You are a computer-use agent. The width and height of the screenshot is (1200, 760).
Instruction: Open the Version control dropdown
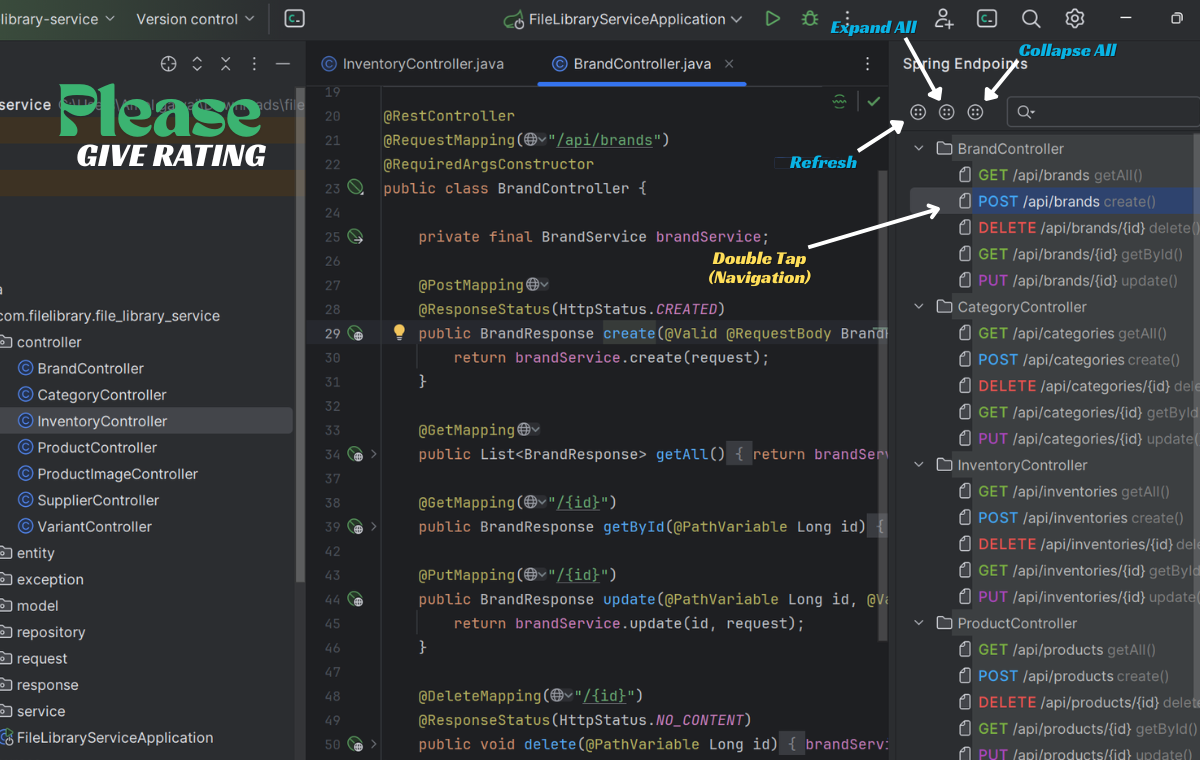coord(196,19)
